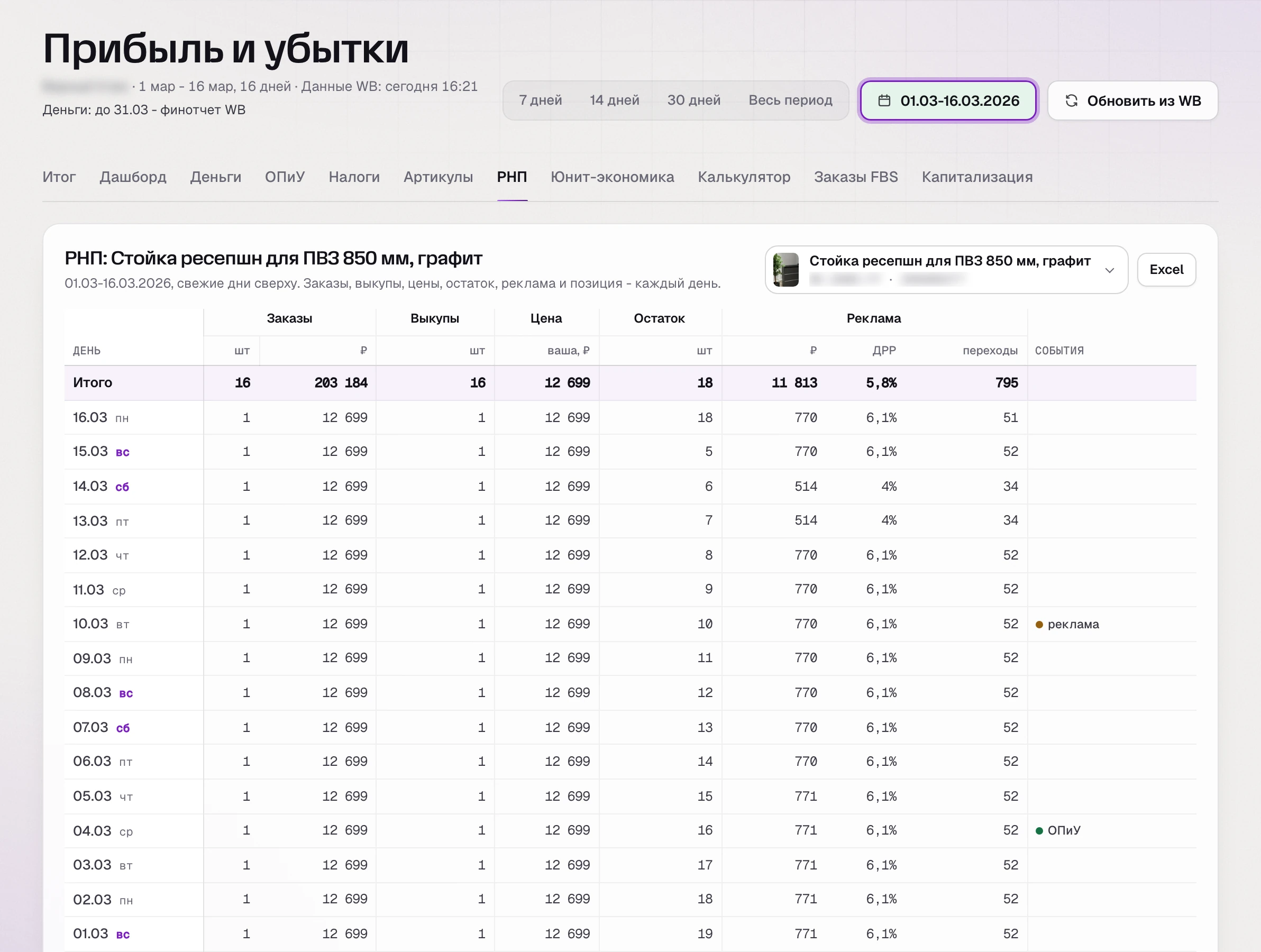Click total переходы value 795
Screen dimensions: 1261x952
pos(1007,382)
